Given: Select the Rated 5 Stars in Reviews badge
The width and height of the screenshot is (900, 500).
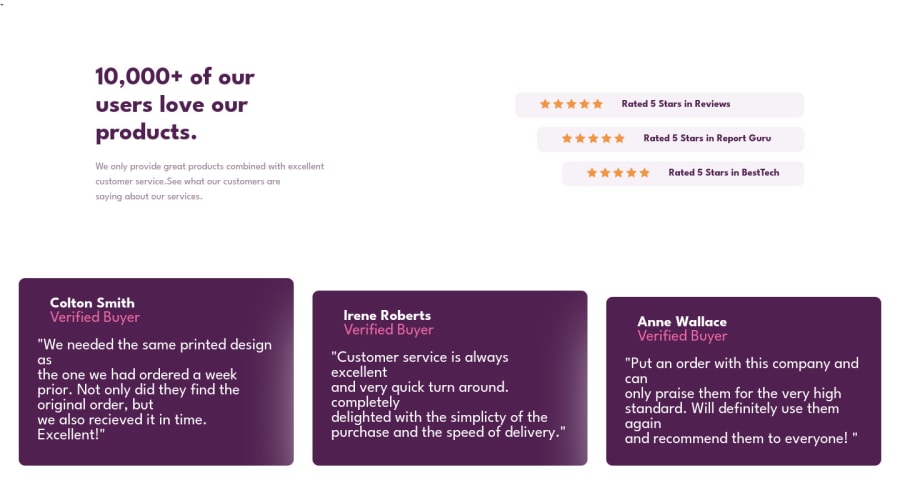Looking at the screenshot, I should coord(660,104).
